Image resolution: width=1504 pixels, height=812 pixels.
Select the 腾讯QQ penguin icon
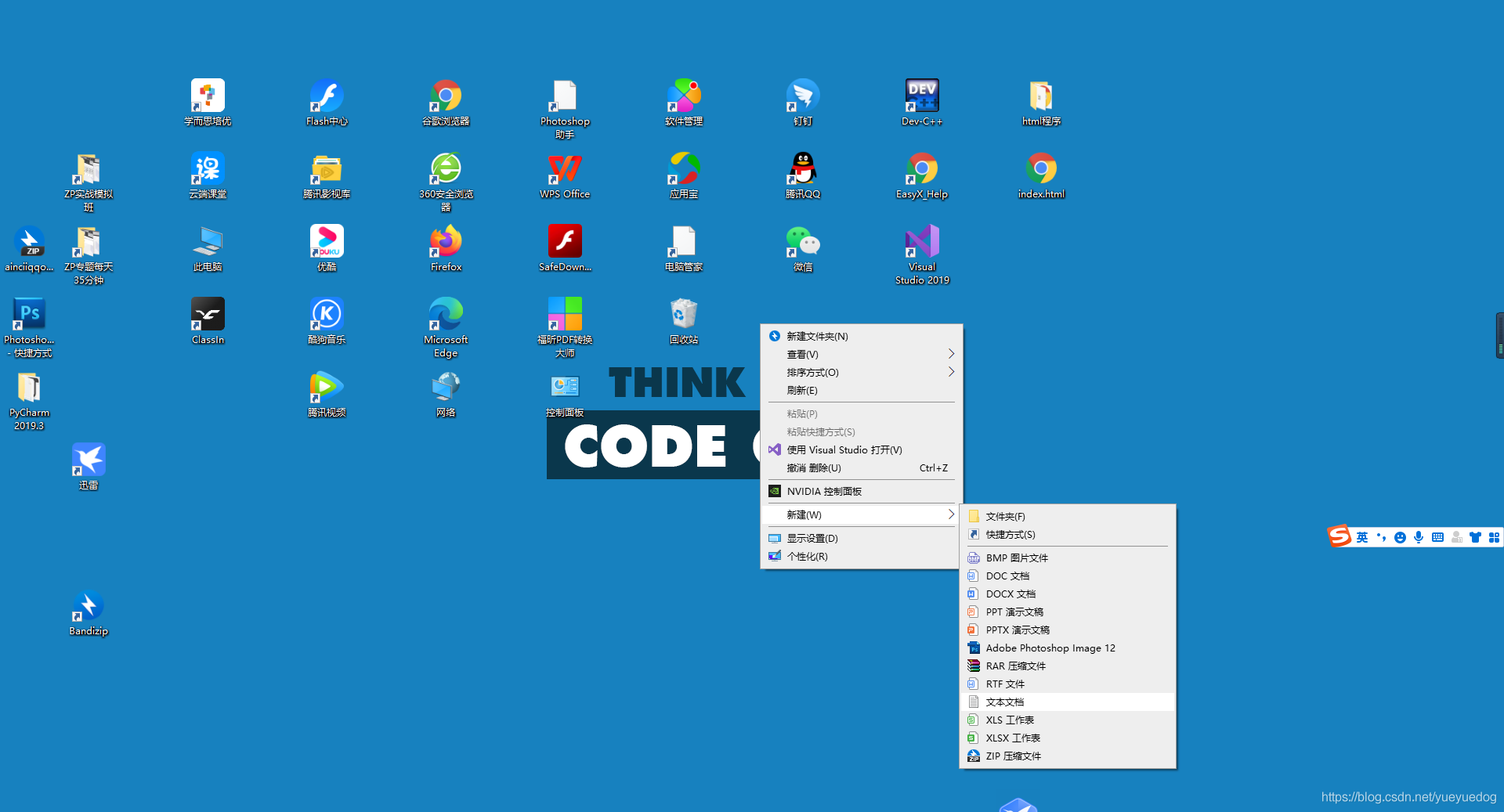point(803,175)
